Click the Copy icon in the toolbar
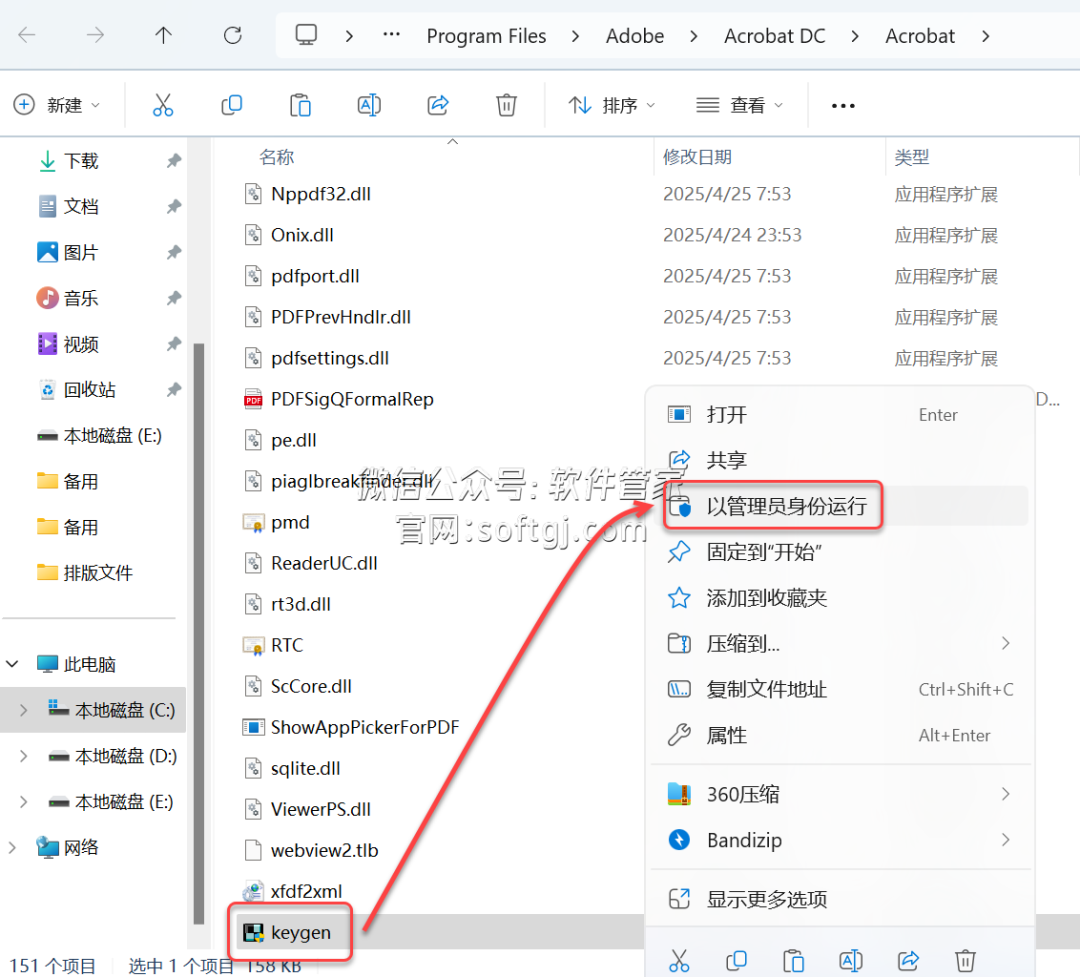 coord(231,105)
